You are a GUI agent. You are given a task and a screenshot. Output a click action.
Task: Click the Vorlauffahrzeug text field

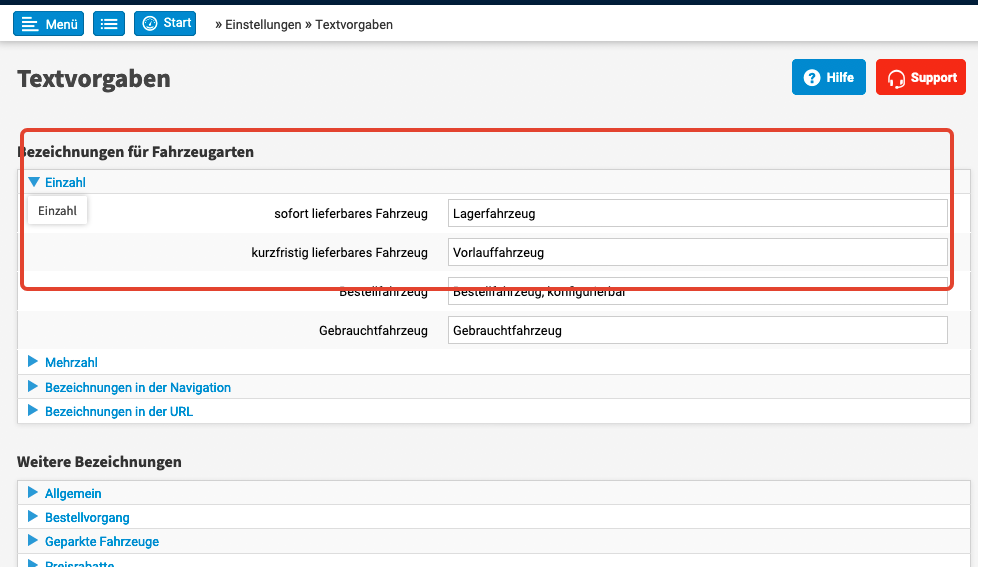pyautogui.click(x=697, y=252)
